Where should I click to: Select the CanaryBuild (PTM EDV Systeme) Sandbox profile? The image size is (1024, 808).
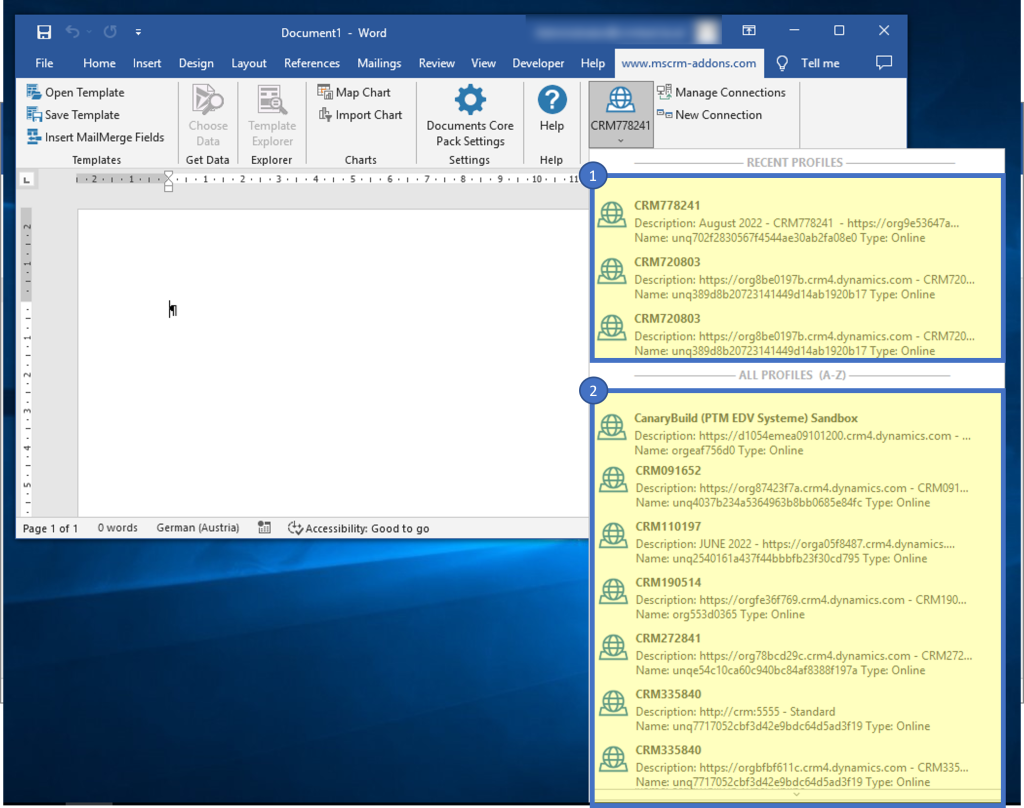click(x=796, y=434)
